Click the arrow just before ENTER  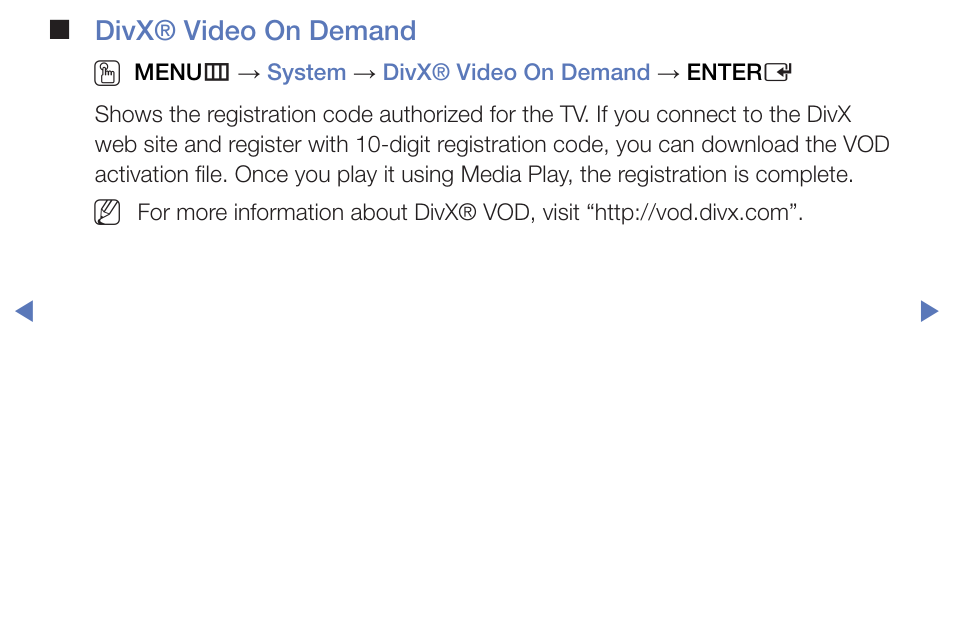coord(668,74)
